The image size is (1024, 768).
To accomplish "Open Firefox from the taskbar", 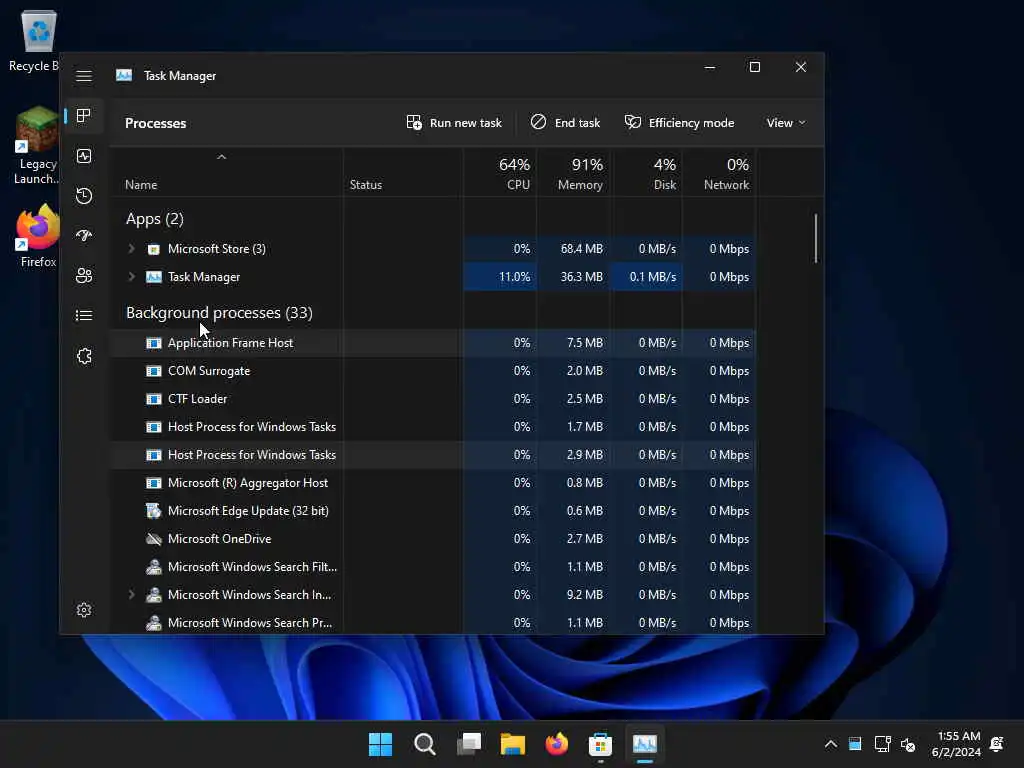I will pyautogui.click(x=556, y=744).
